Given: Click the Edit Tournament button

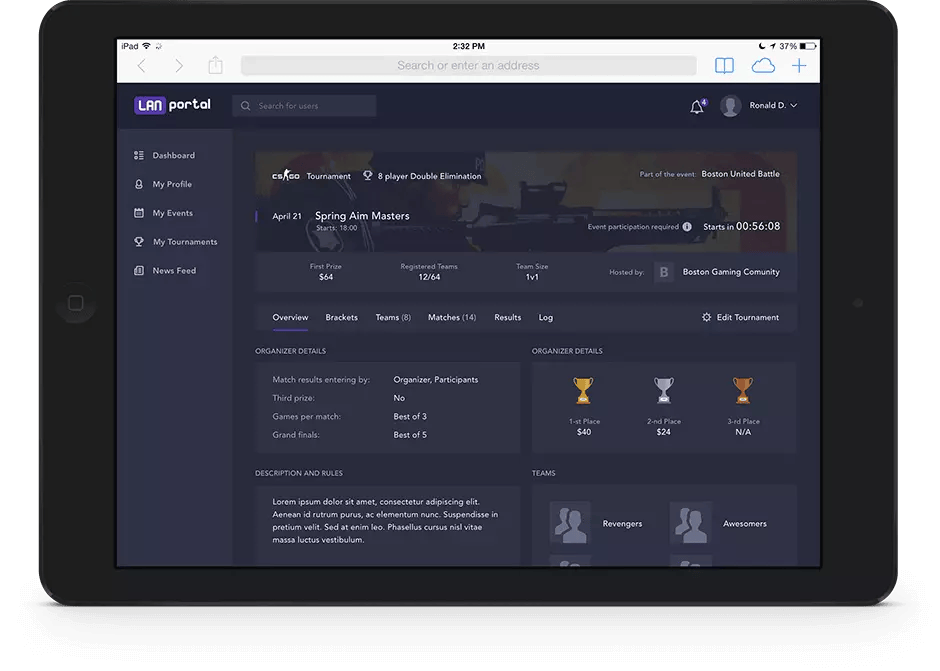Looking at the screenshot, I should pyautogui.click(x=740, y=317).
